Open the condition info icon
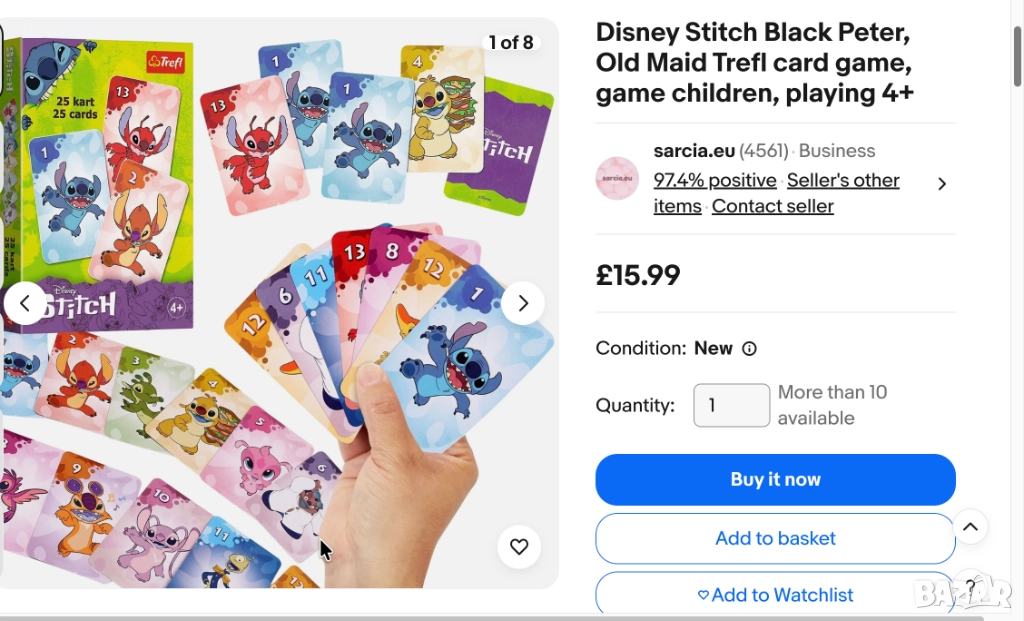 coord(749,349)
